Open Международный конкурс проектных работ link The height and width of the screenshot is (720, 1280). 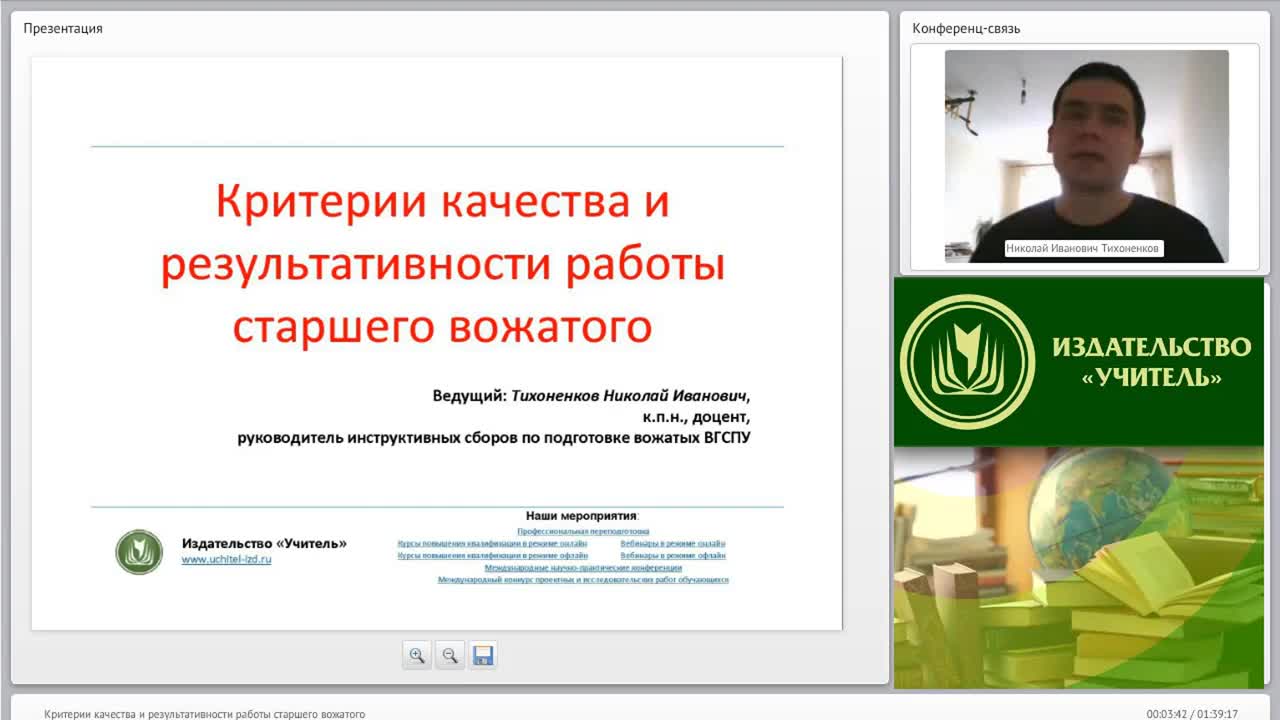coord(583,579)
